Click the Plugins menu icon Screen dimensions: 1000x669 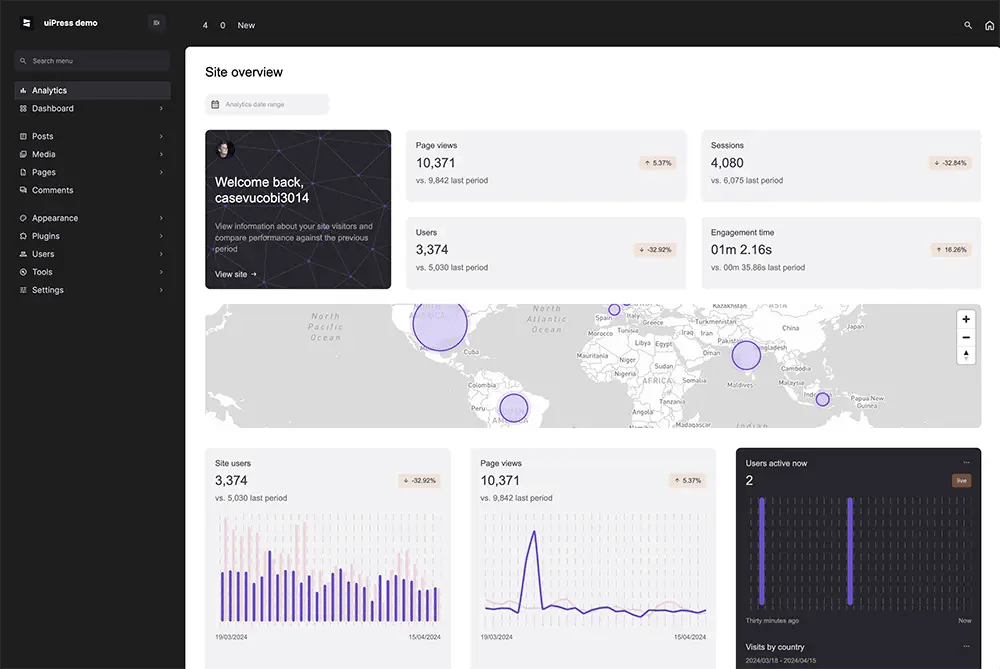pyautogui.click(x=23, y=237)
